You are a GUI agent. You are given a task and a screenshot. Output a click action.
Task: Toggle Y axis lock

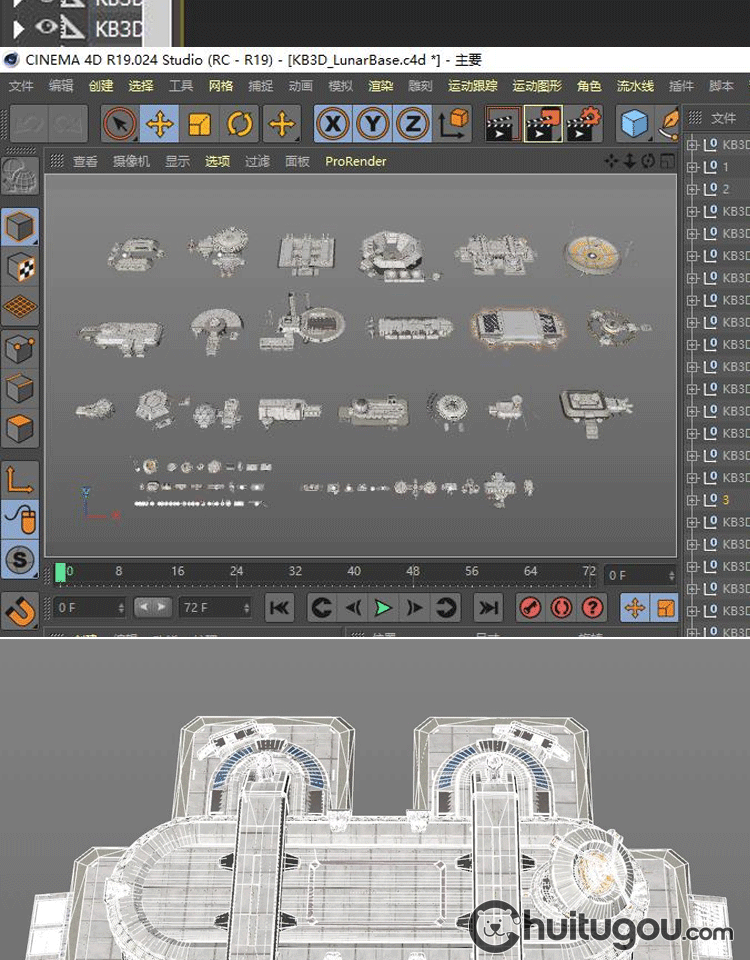372,124
